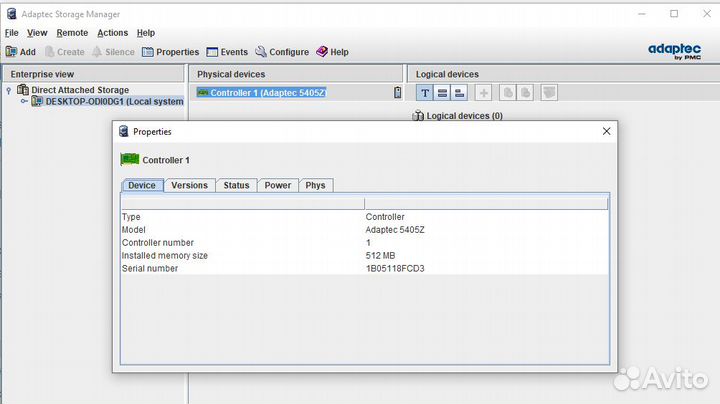720x404 pixels.
Task: Select the text description view (T) button
Action: coord(425,93)
